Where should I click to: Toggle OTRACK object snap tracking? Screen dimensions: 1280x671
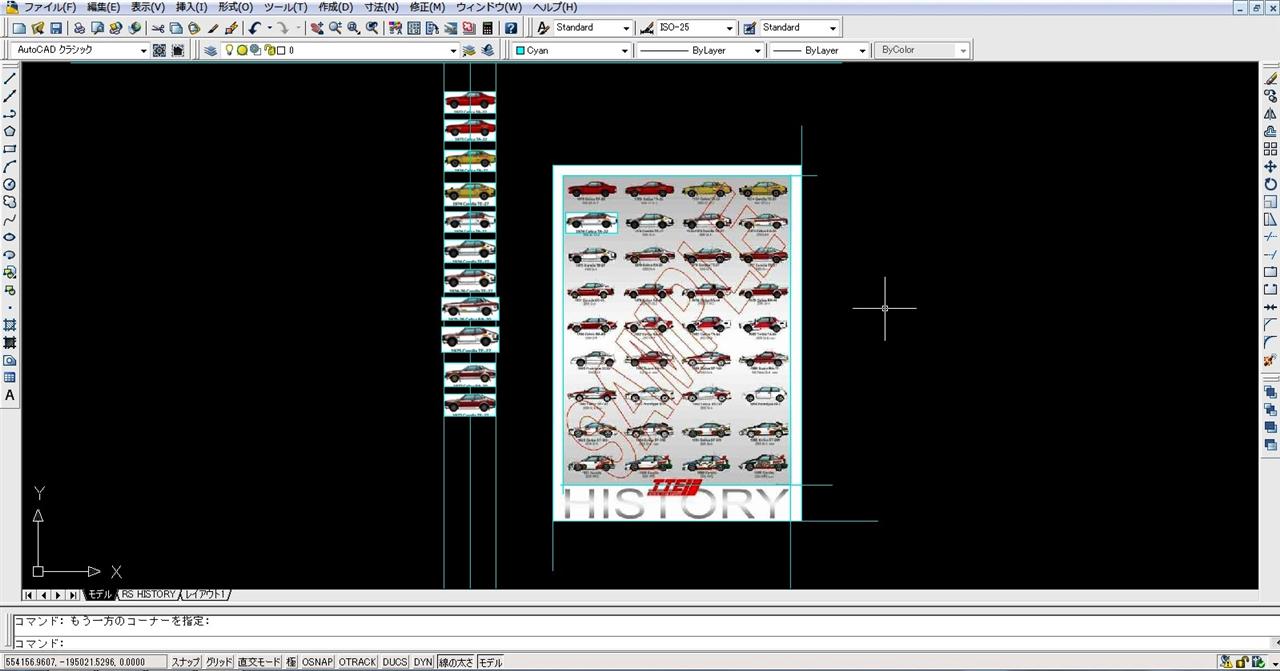tap(357, 662)
